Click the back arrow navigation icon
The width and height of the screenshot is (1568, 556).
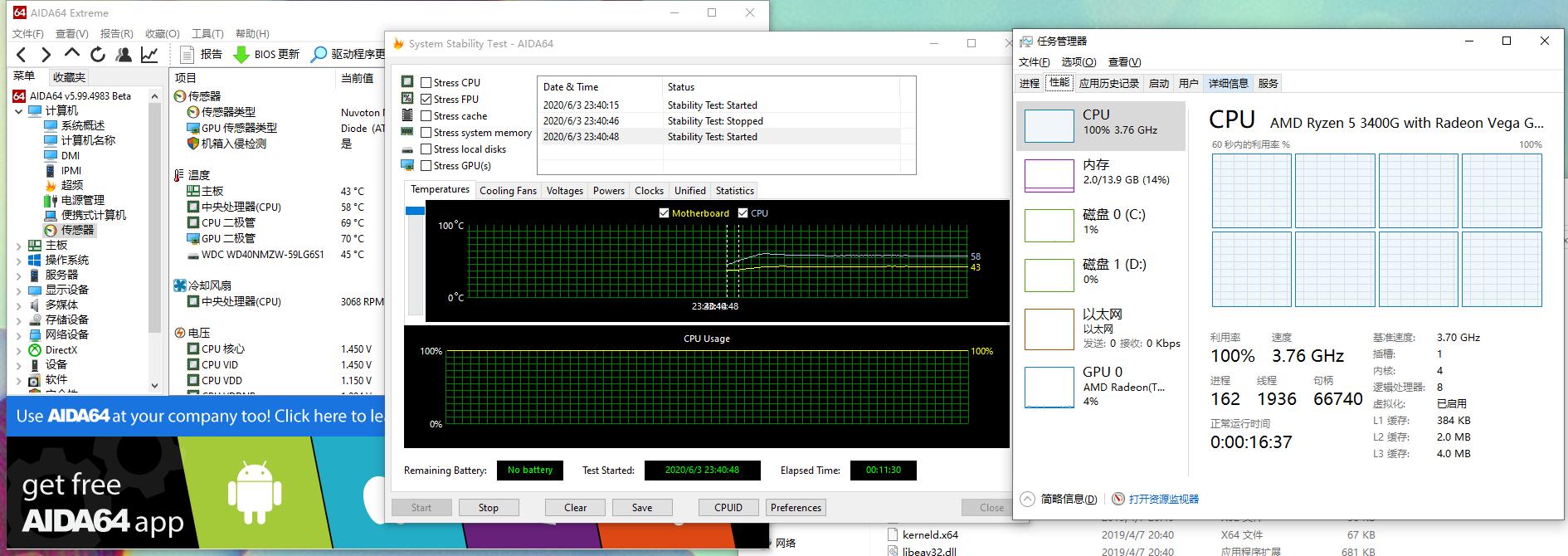22,55
